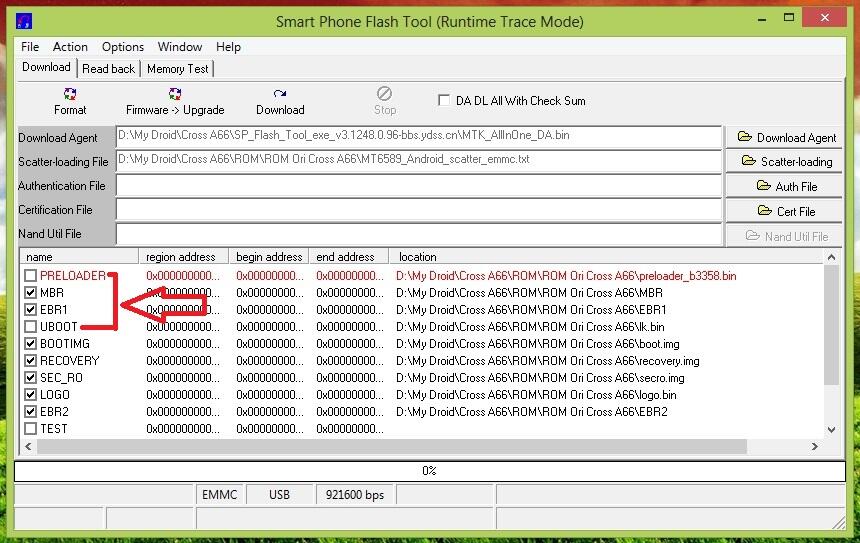Click the Download Agent path field
860x543 pixels.
[418, 137]
